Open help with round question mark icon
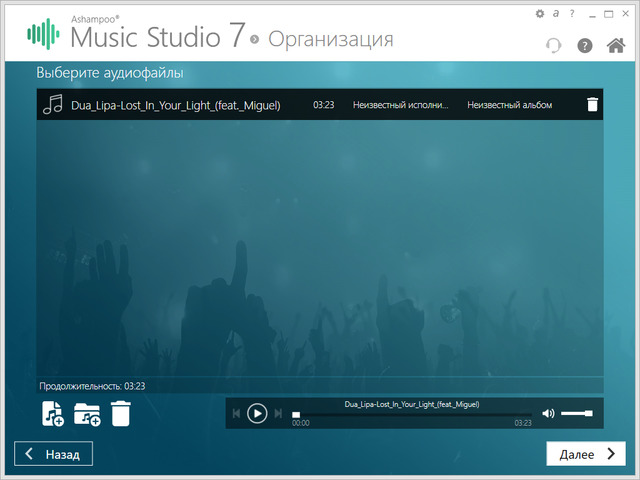 584,45
